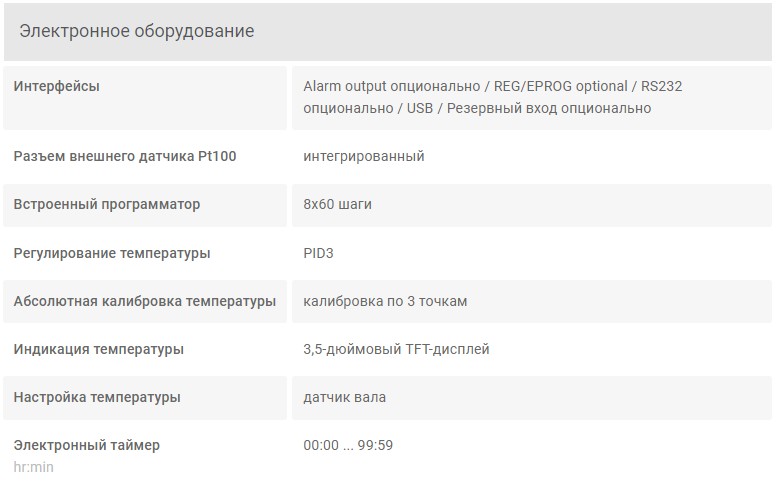This screenshot has width=777, height=493.
Task: Select the Настройка температуры label
Action: [97, 397]
